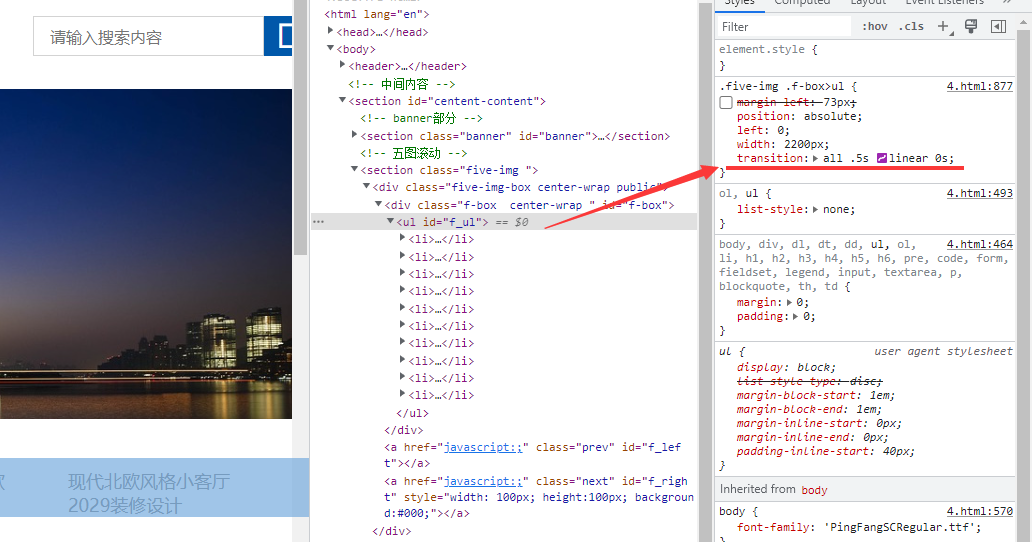Open source link 4.html:877
The image size is (1032, 542).
click(x=979, y=86)
